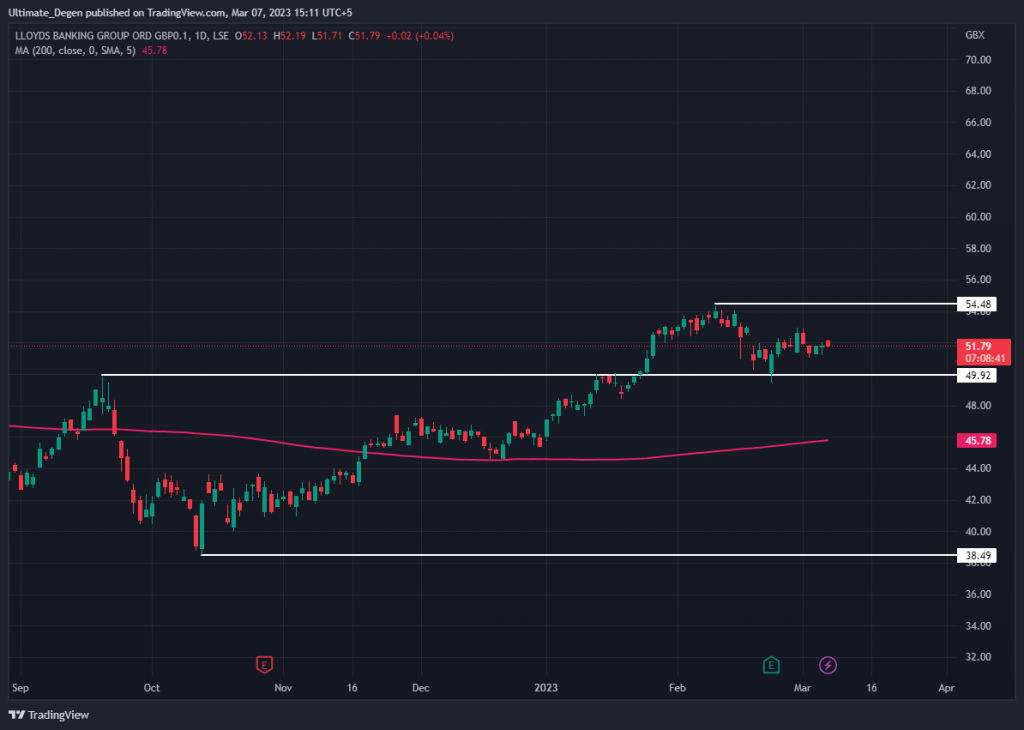Click the Mar label on time axis
Screen dimensions: 1024x730
[x=802, y=688]
